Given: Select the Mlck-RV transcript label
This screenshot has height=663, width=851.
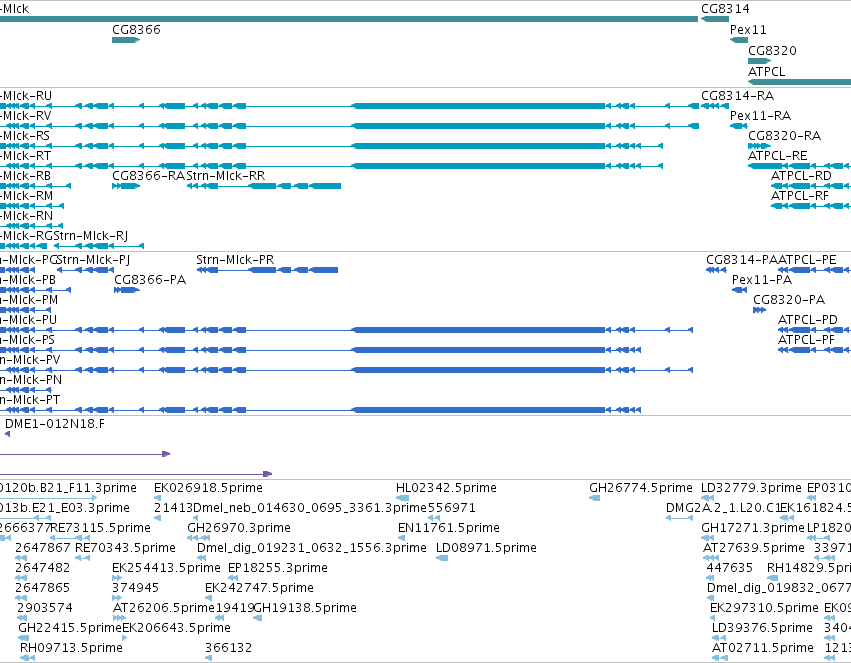Looking at the screenshot, I should (x=26, y=116).
